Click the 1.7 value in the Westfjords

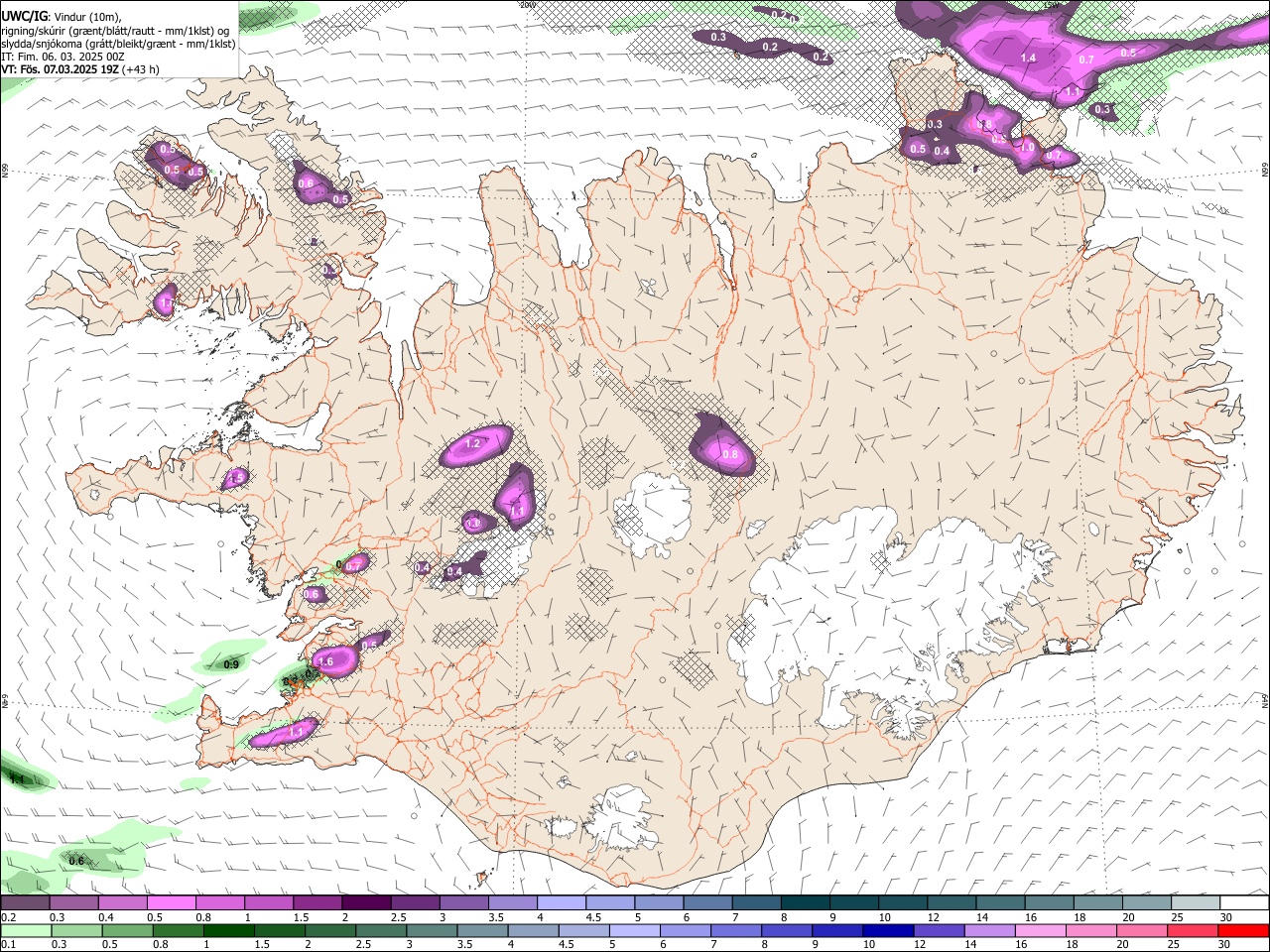(x=166, y=302)
